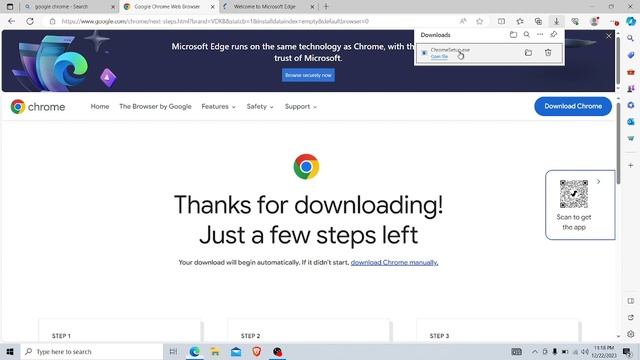
Task: Close the Google Chrome Web Browser tab
Action: coord(212,7)
